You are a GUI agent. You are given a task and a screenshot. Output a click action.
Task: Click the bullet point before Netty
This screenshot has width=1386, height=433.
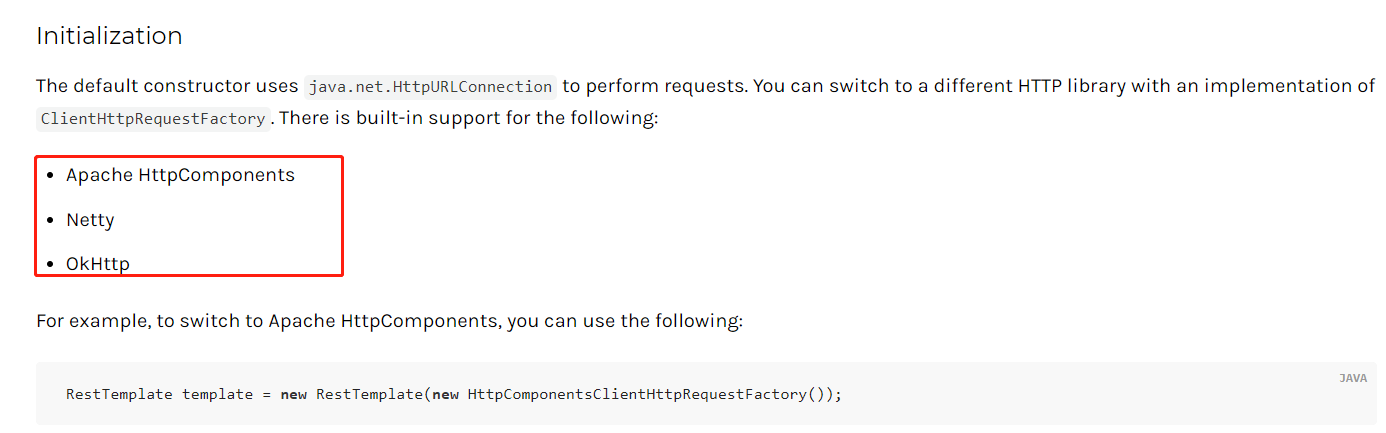[51, 221]
